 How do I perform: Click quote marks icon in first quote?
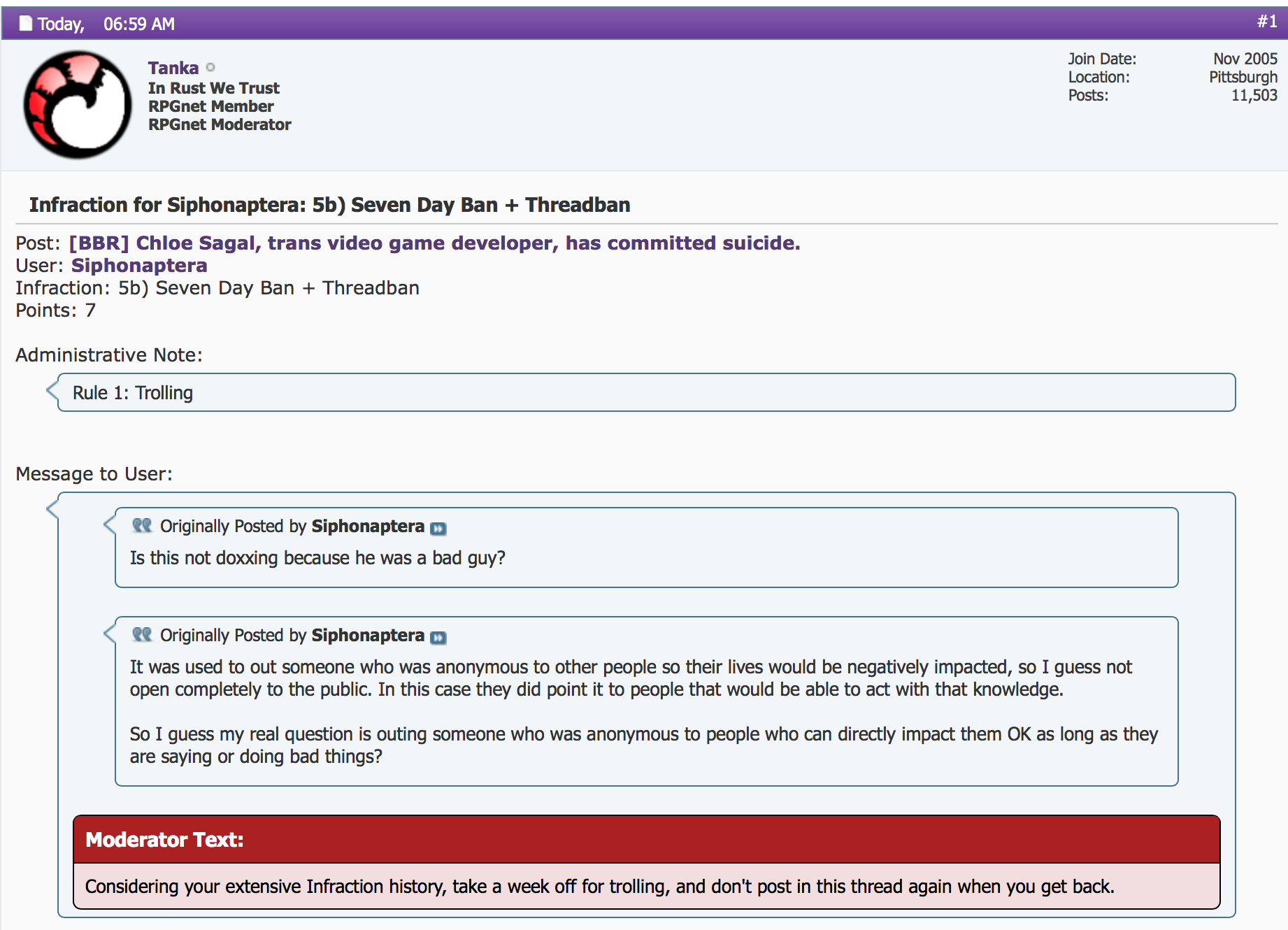pos(142,525)
